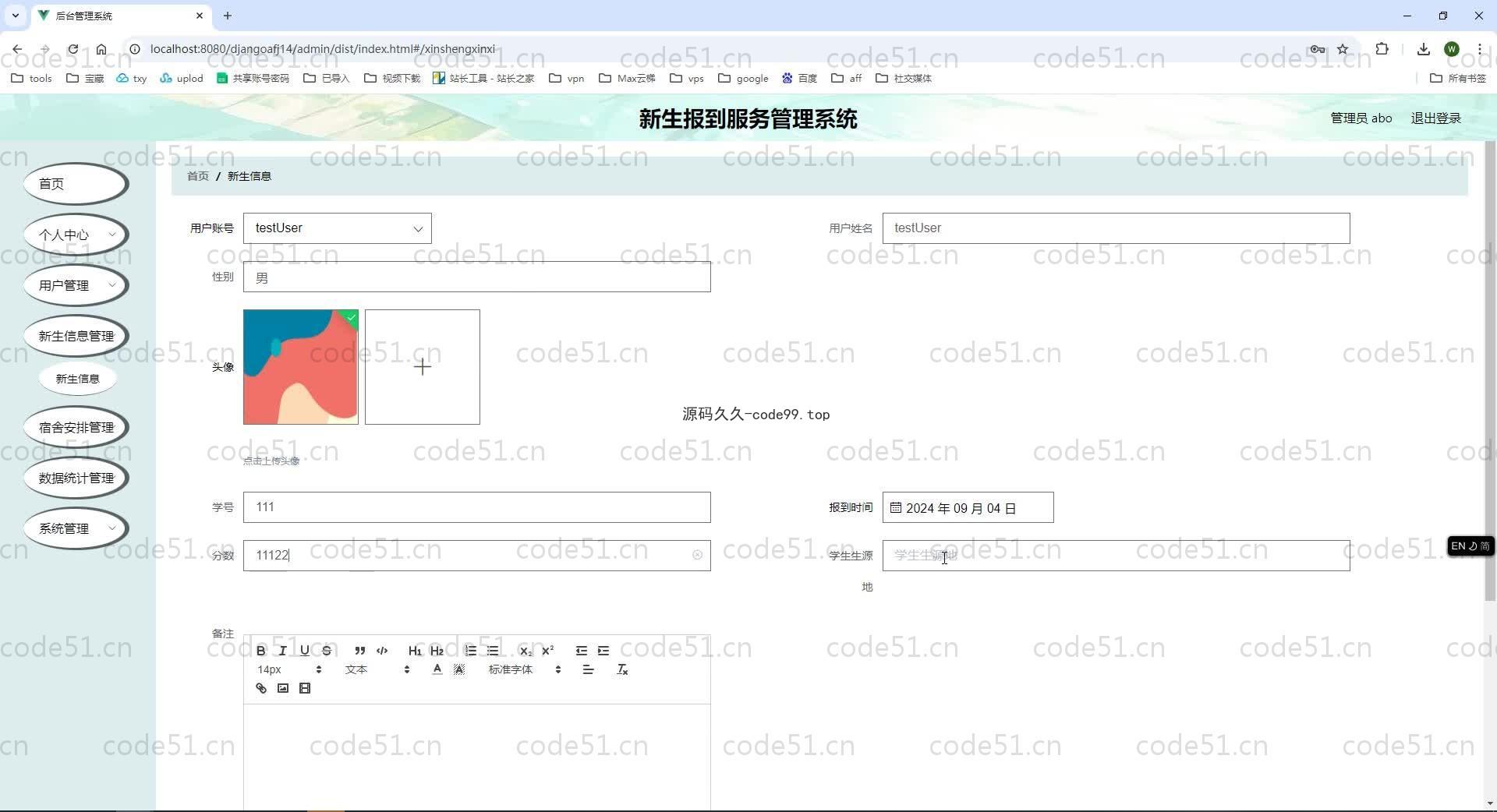Open the text background color picker

coord(459,669)
